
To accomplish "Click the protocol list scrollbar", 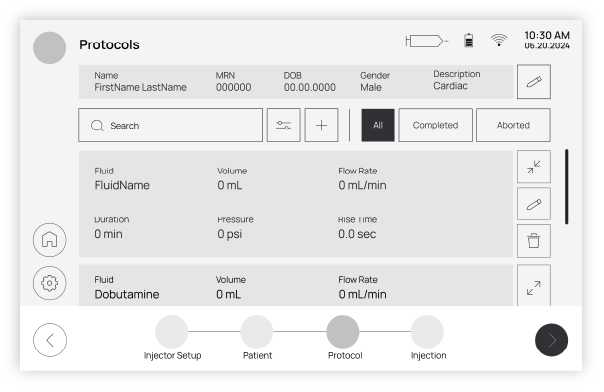I will pyautogui.click(x=567, y=187).
